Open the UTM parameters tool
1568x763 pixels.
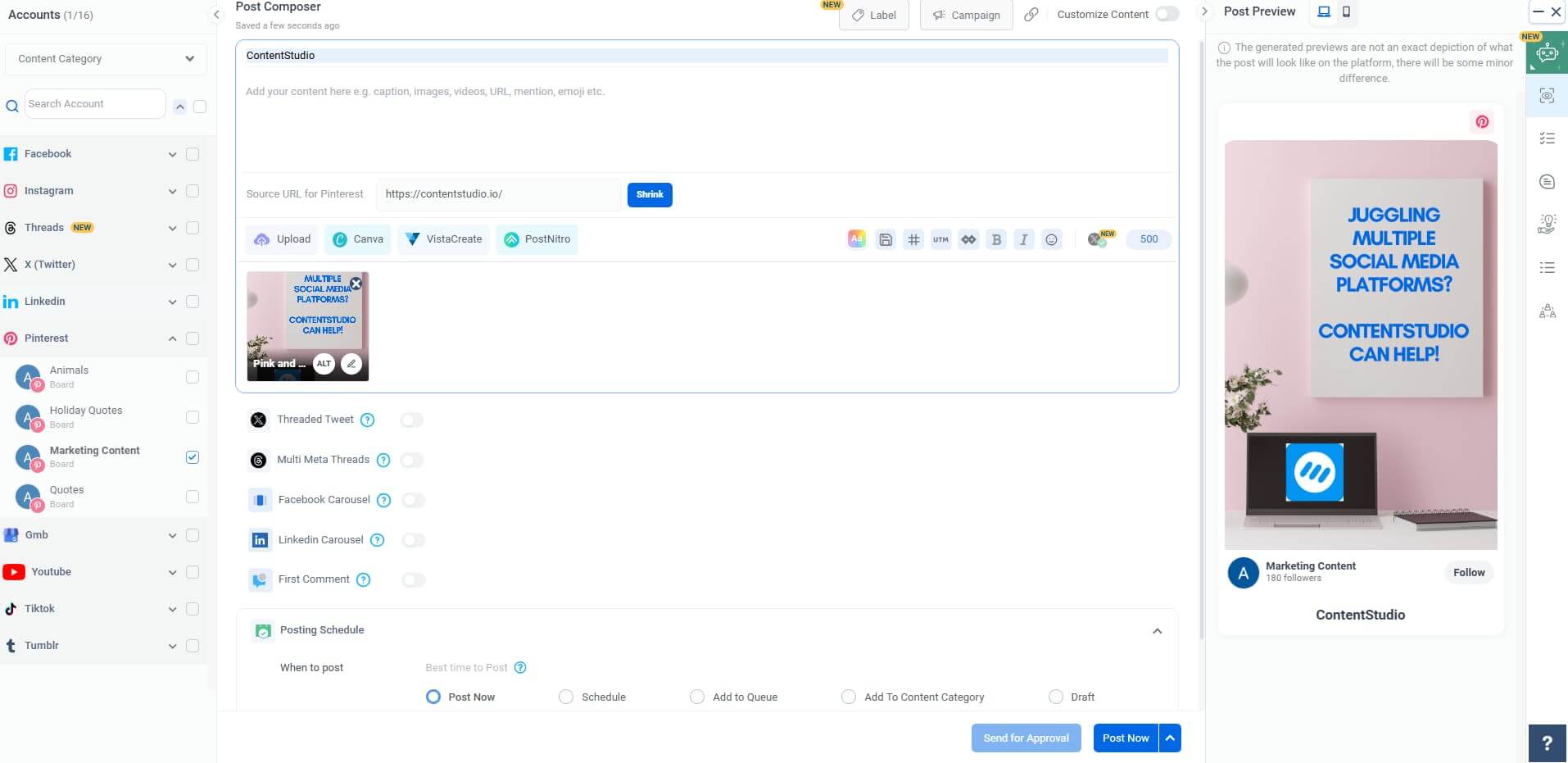940,239
